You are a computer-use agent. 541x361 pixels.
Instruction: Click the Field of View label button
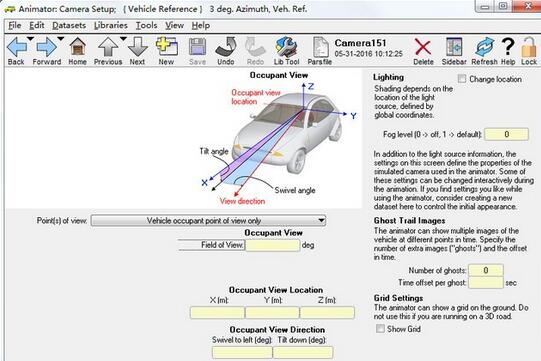tap(211, 245)
